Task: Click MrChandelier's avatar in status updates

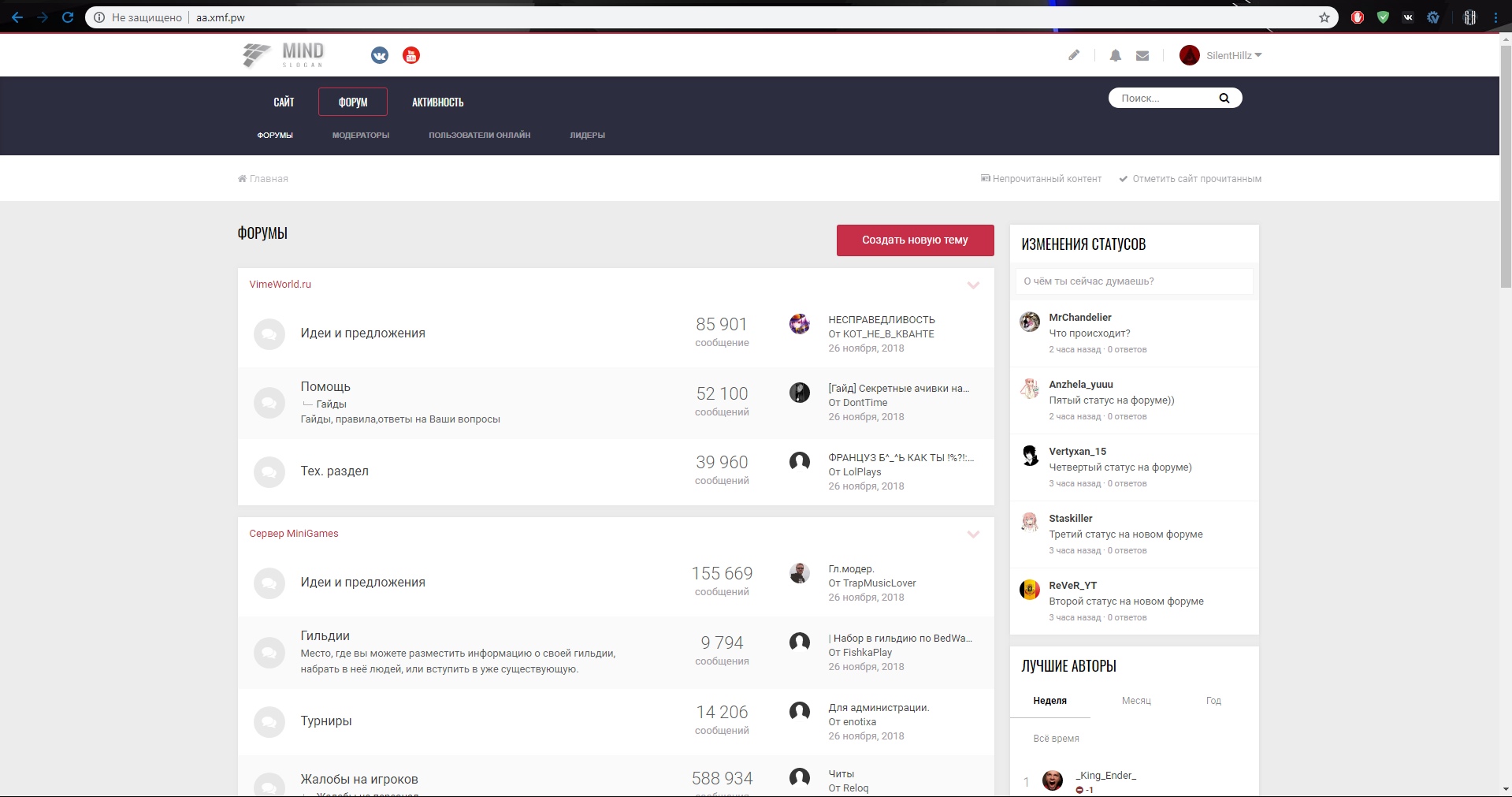Action: [1029, 322]
